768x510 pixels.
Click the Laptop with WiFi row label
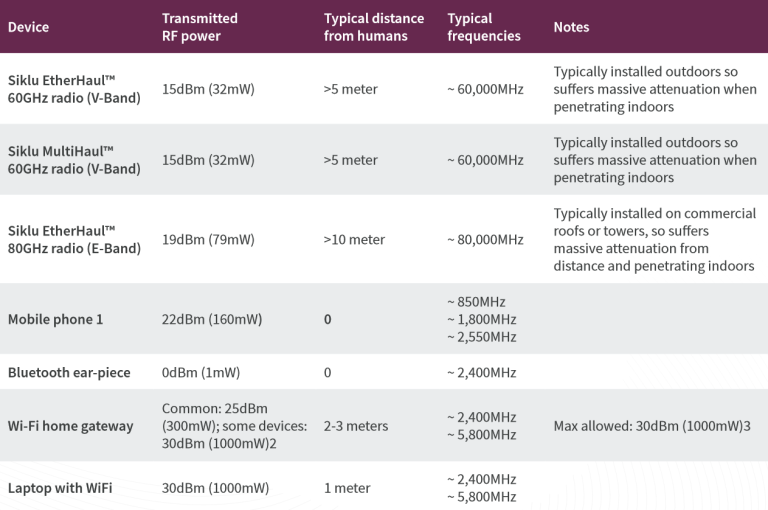pyautogui.click(x=60, y=488)
